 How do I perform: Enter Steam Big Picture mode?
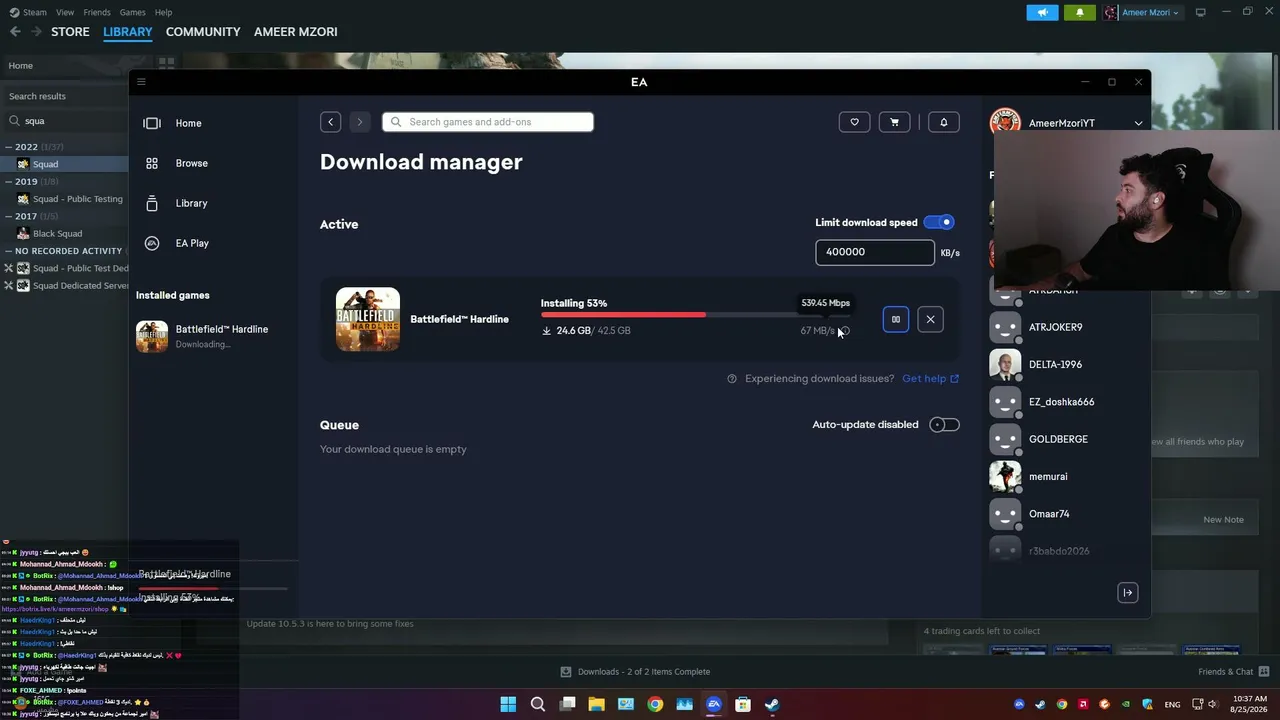coord(1201,12)
